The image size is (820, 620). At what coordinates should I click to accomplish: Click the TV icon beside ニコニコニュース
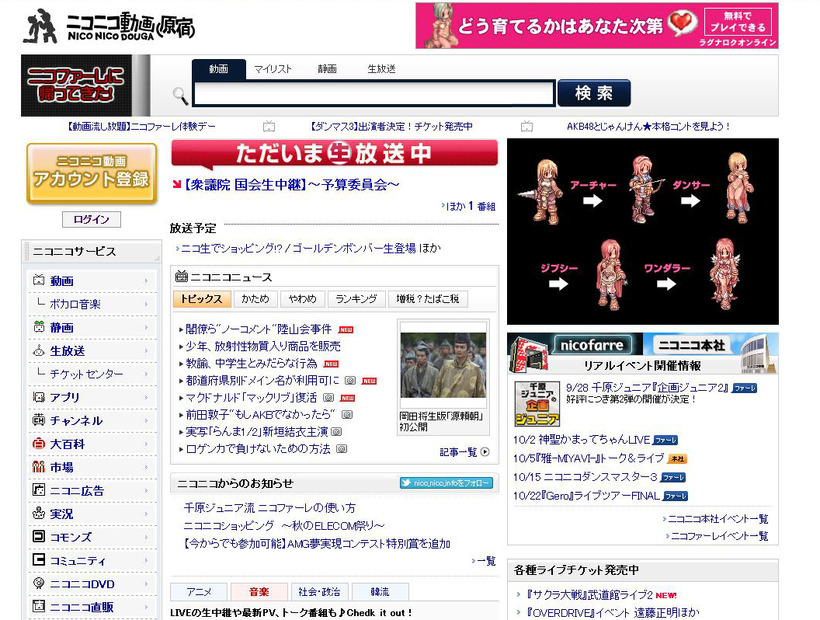pos(181,276)
